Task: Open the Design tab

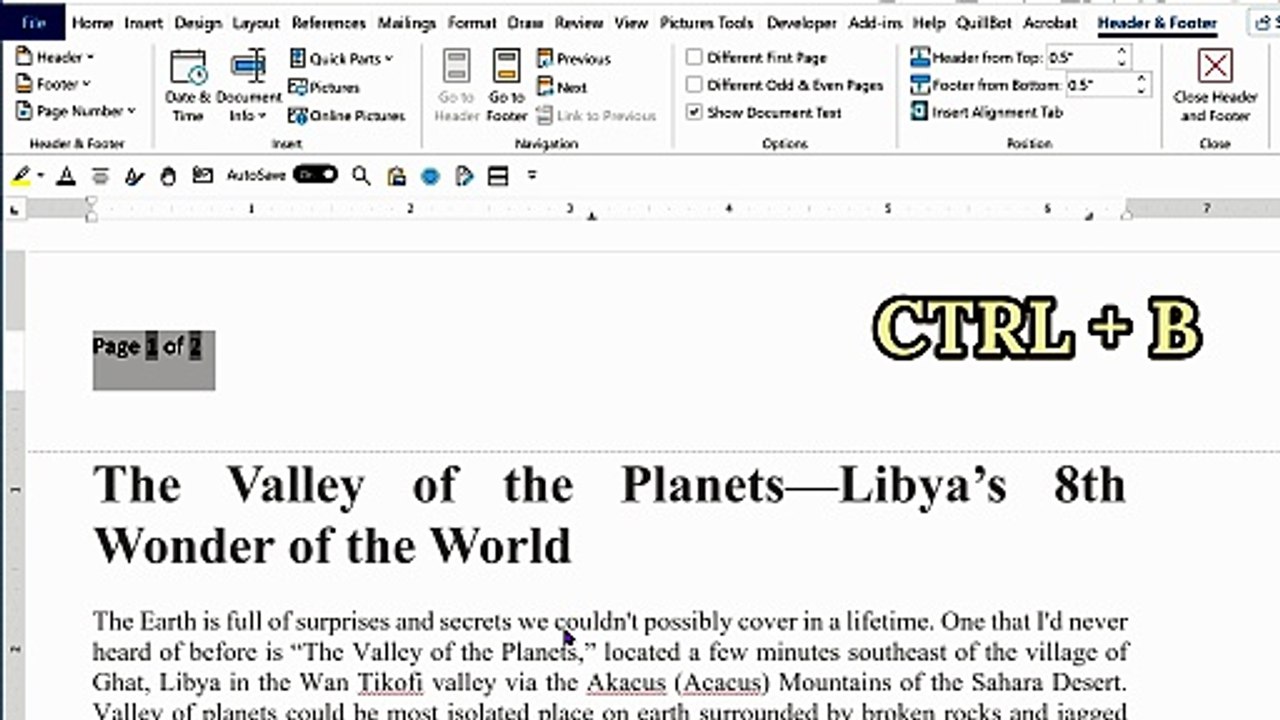Action: pyautogui.click(x=197, y=22)
